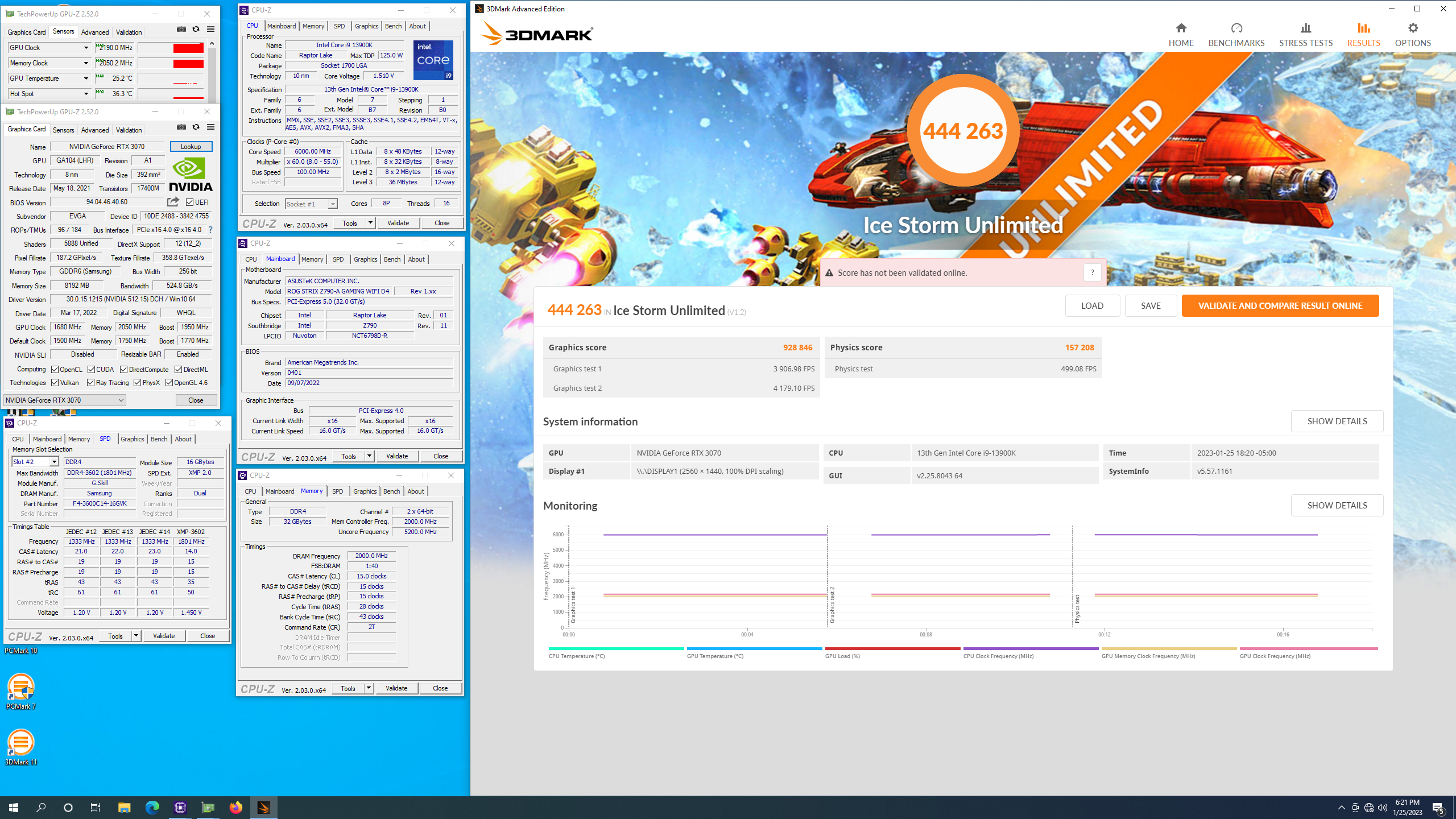Switch to CPU-Z taskbar icon
This screenshot has width=1456, height=819.
(x=180, y=807)
